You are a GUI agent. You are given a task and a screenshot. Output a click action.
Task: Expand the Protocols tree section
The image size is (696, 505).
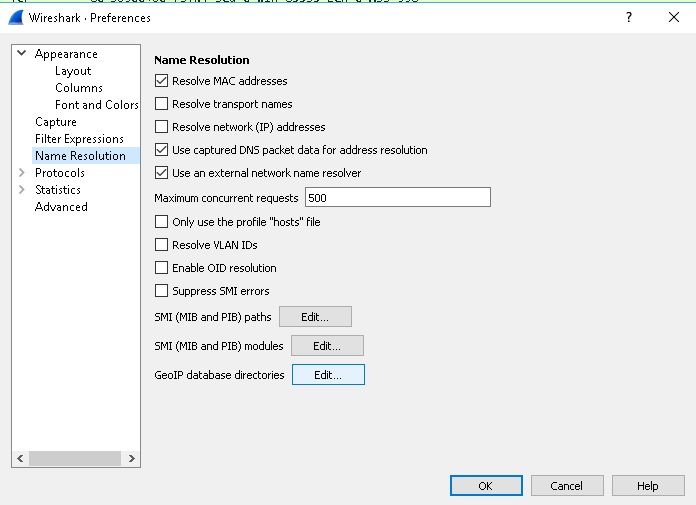pos(23,173)
